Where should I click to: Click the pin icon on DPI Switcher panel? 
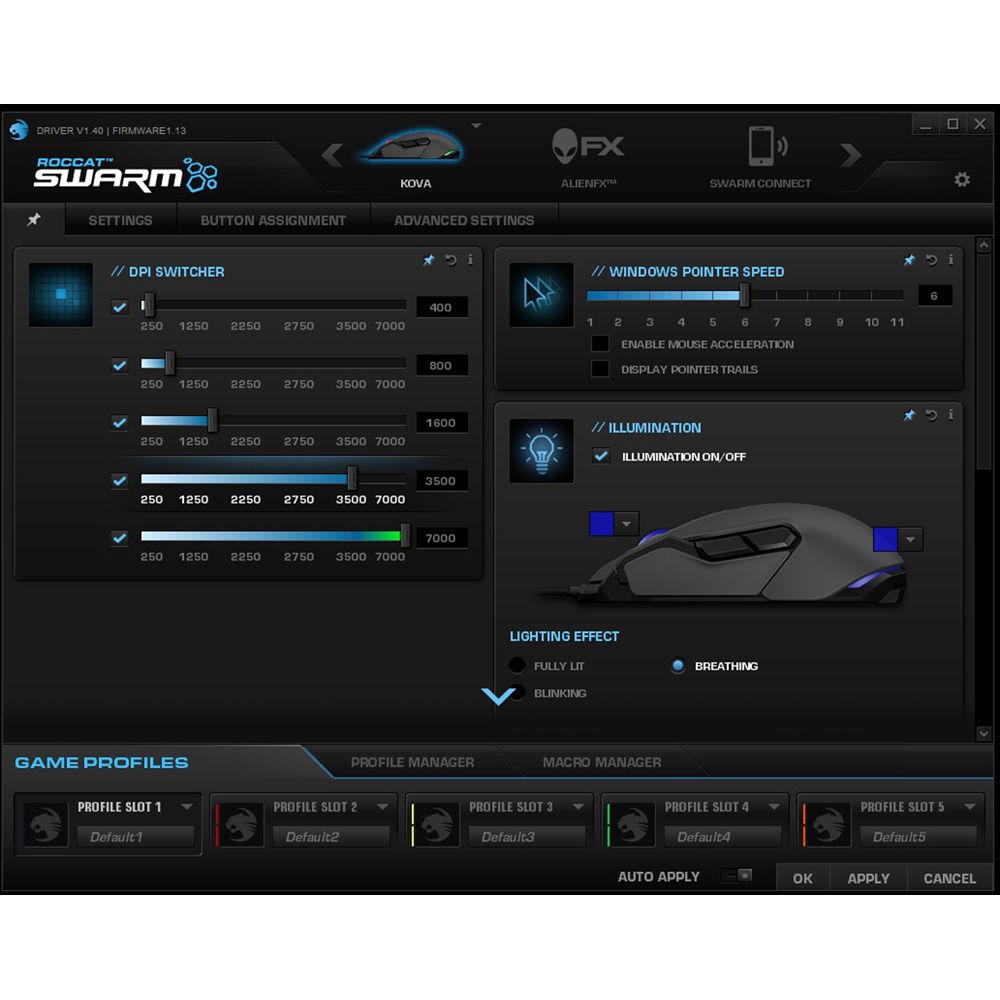(428, 259)
